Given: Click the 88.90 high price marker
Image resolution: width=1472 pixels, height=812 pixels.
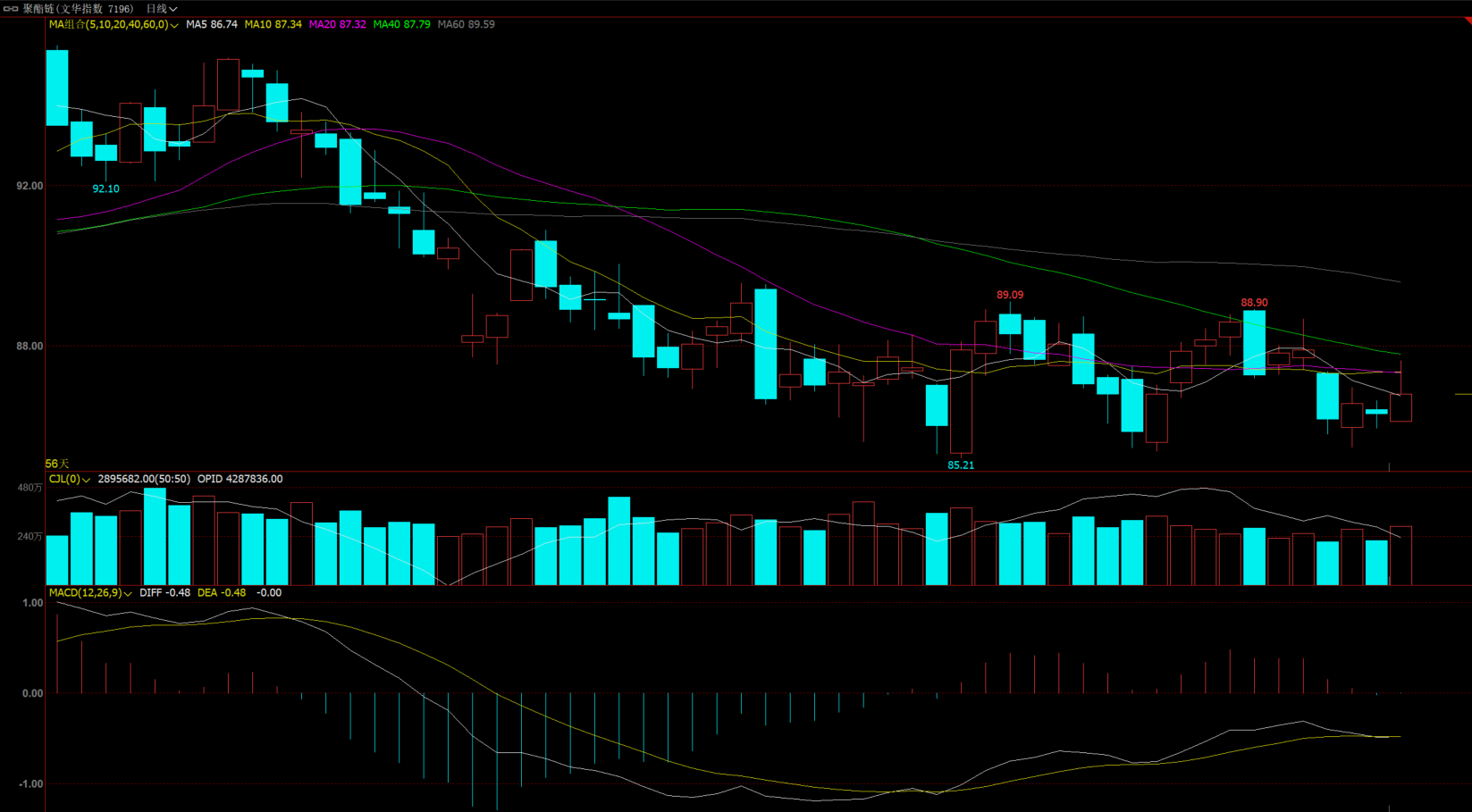Looking at the screenshot, I should tap(1254, 303).
